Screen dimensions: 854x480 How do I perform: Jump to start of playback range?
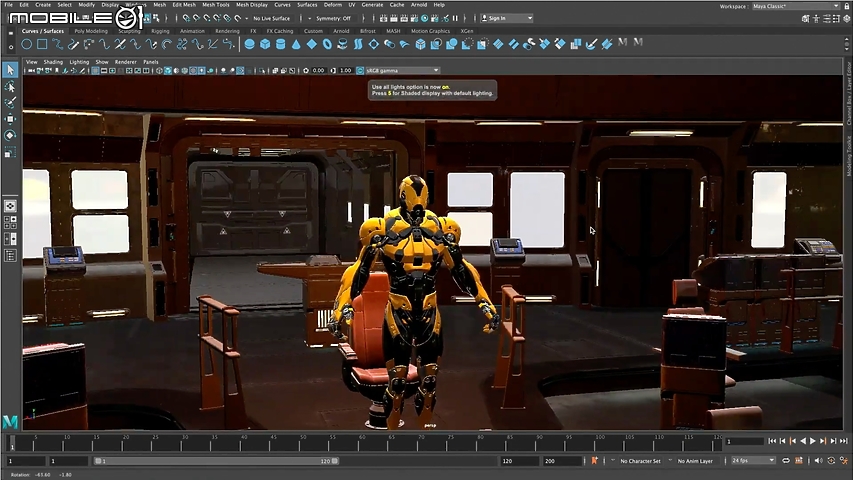coord(772,441)
